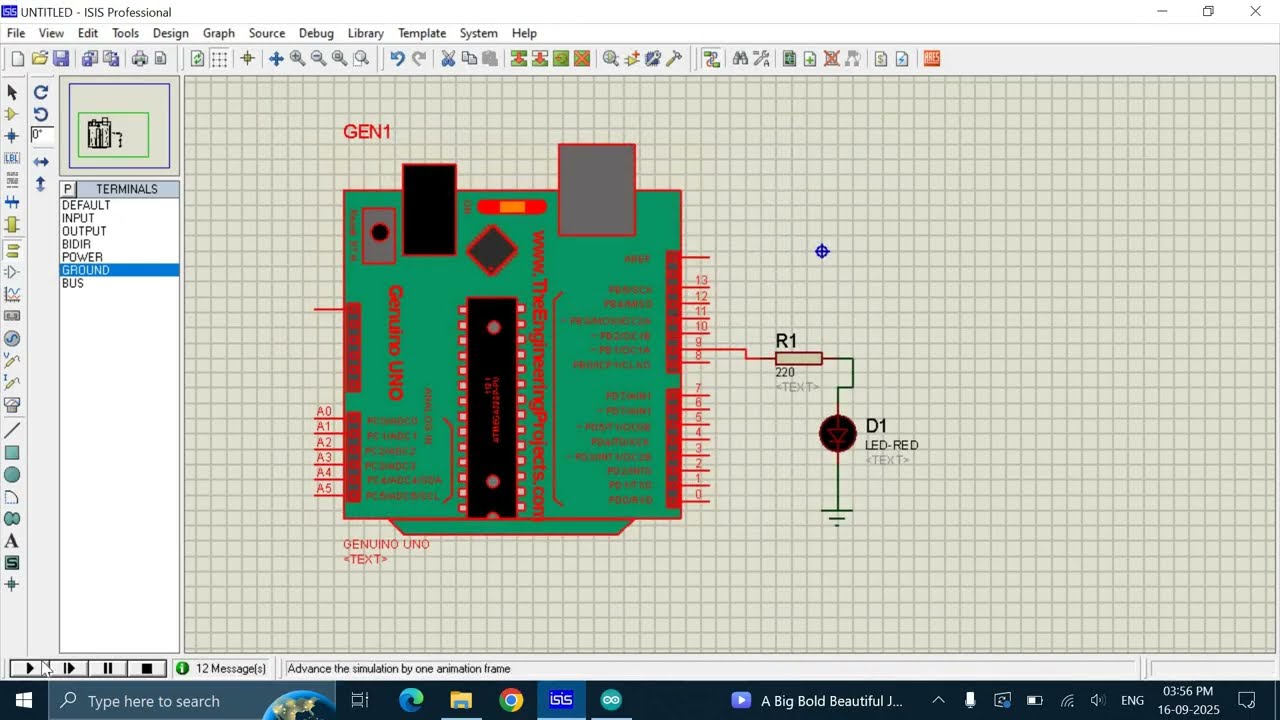
Task: Open Bill of Materials dollar icon
Action: [881, 59]
